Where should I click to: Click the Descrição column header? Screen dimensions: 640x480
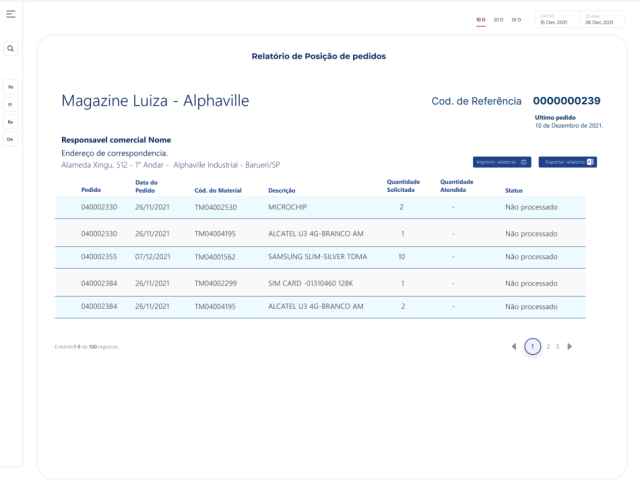click(x=282, y=191)
